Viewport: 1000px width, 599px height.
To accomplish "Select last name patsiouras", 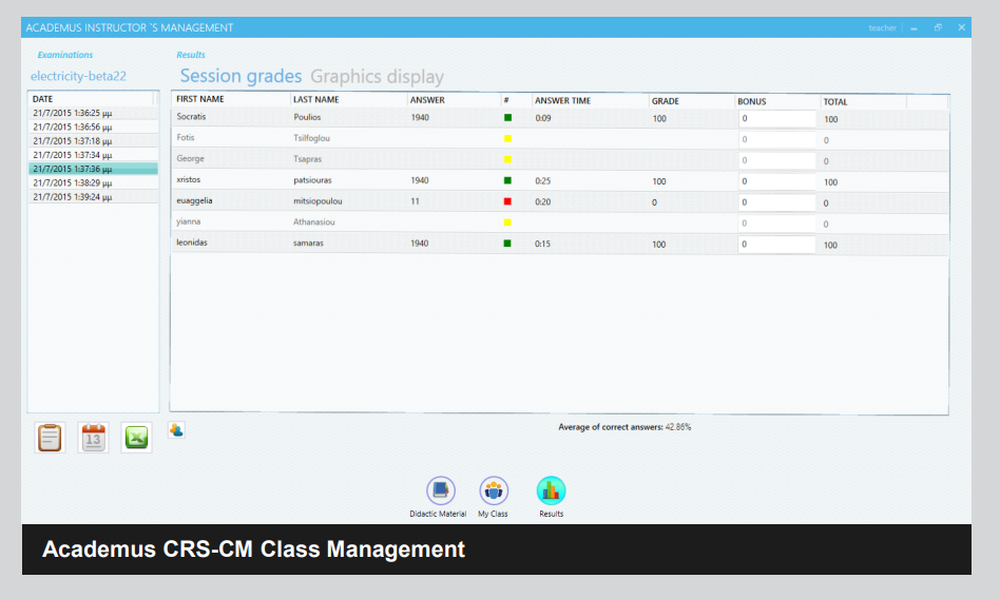I will coord(312,180).
